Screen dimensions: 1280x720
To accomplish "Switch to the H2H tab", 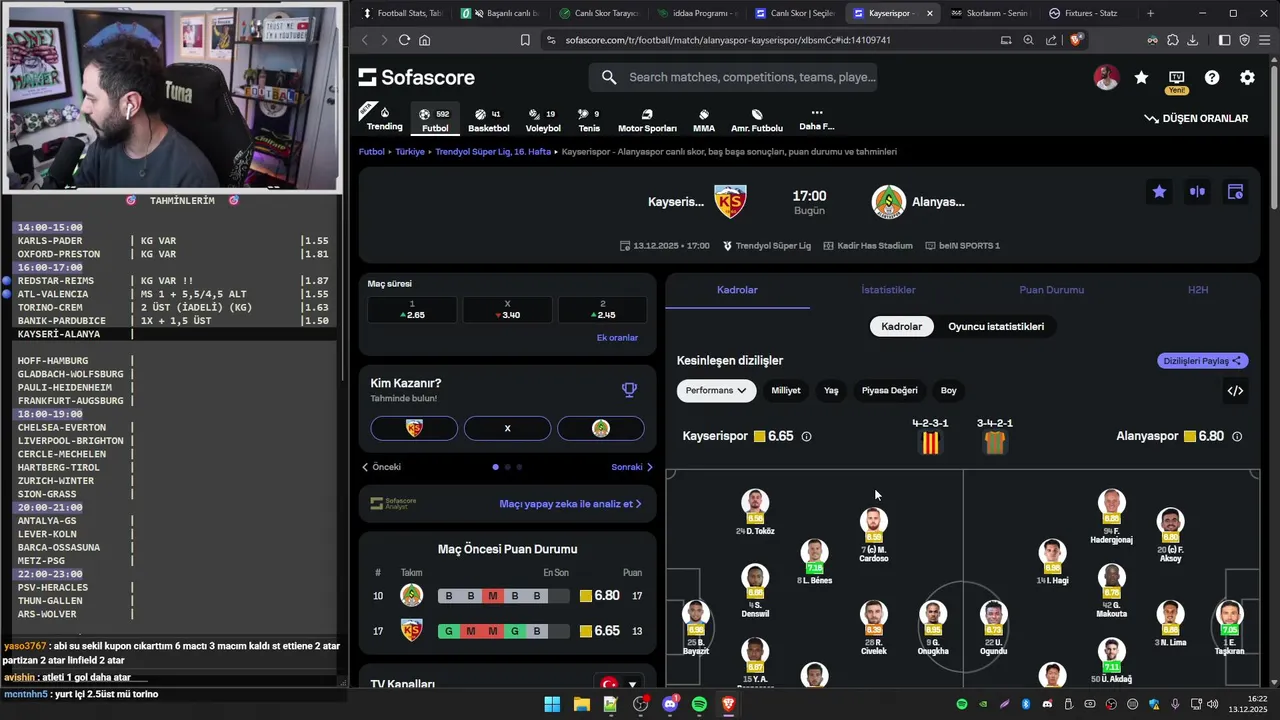I will (x=1198, y=290).
